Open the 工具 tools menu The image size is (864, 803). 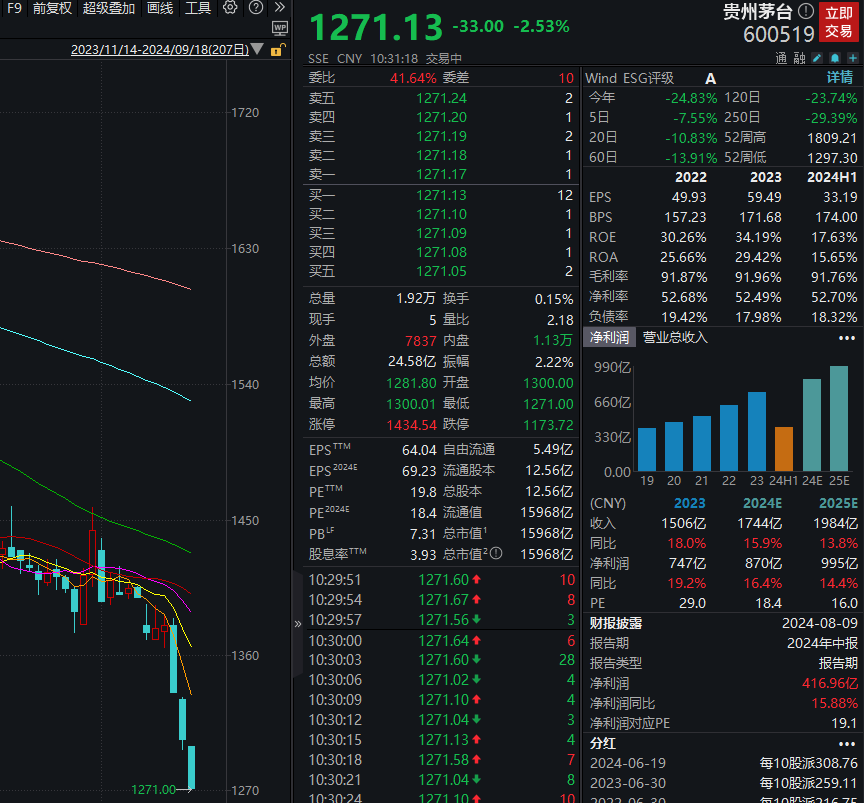pyautogui.click(x=198, y=8)
